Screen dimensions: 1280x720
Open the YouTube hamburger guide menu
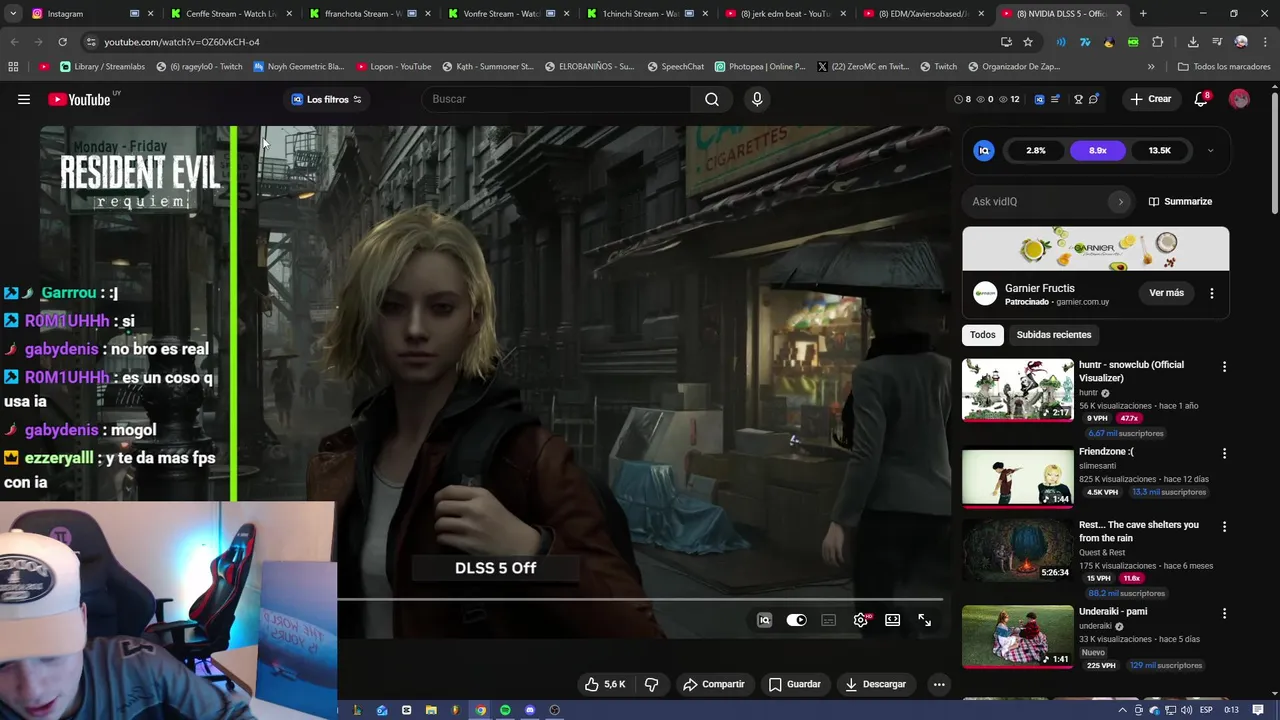[x=24, y=99]
